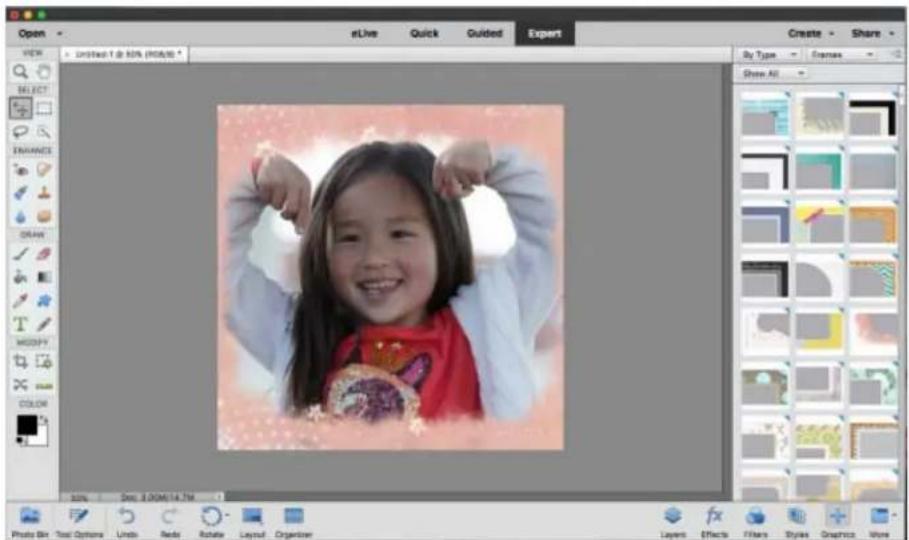Select the Rectangular Marquee tool
Viewport: 909px width, 540px height.
44,108
